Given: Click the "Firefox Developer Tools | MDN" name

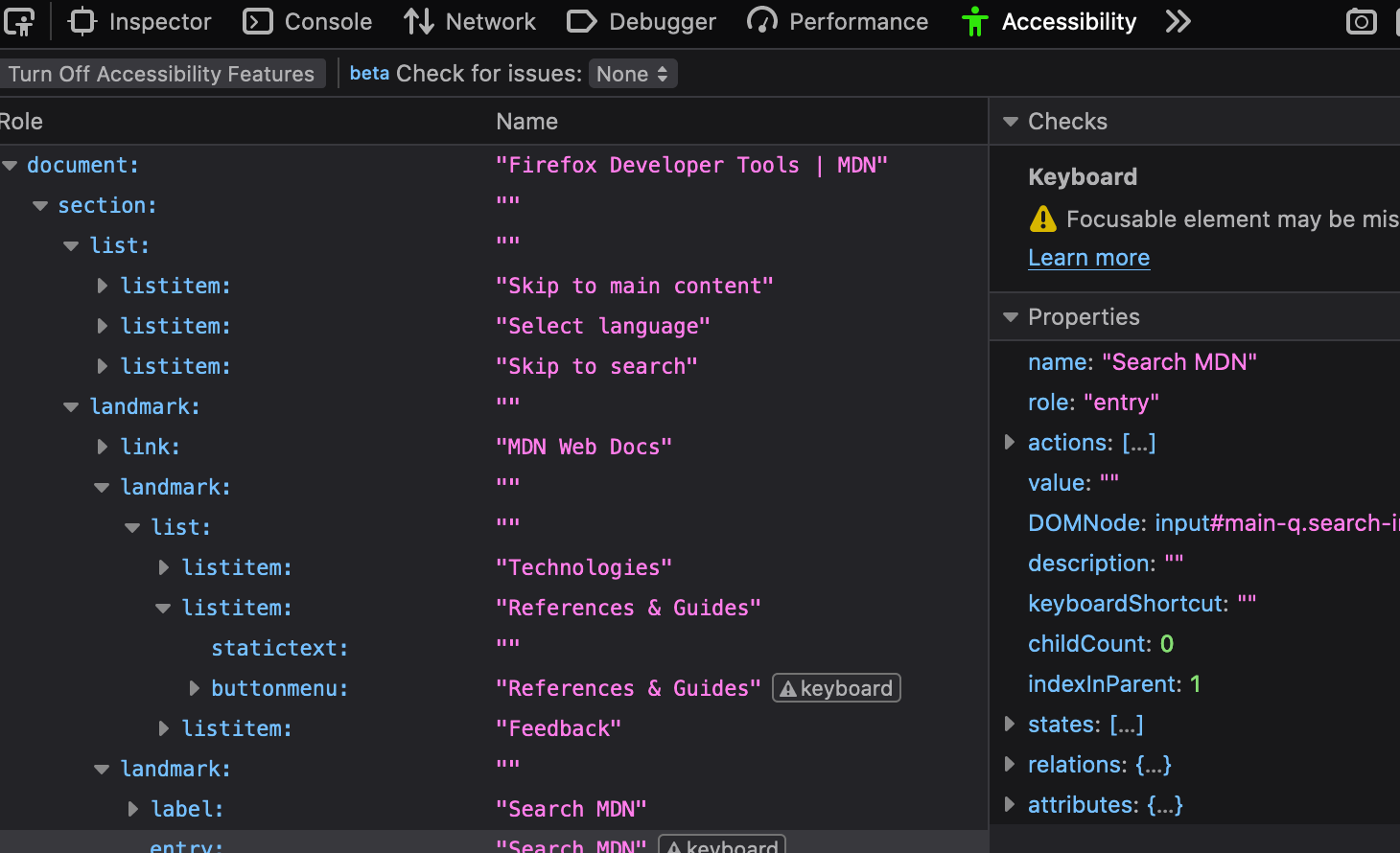Looking at the screenshot, I should click(691, 165).
